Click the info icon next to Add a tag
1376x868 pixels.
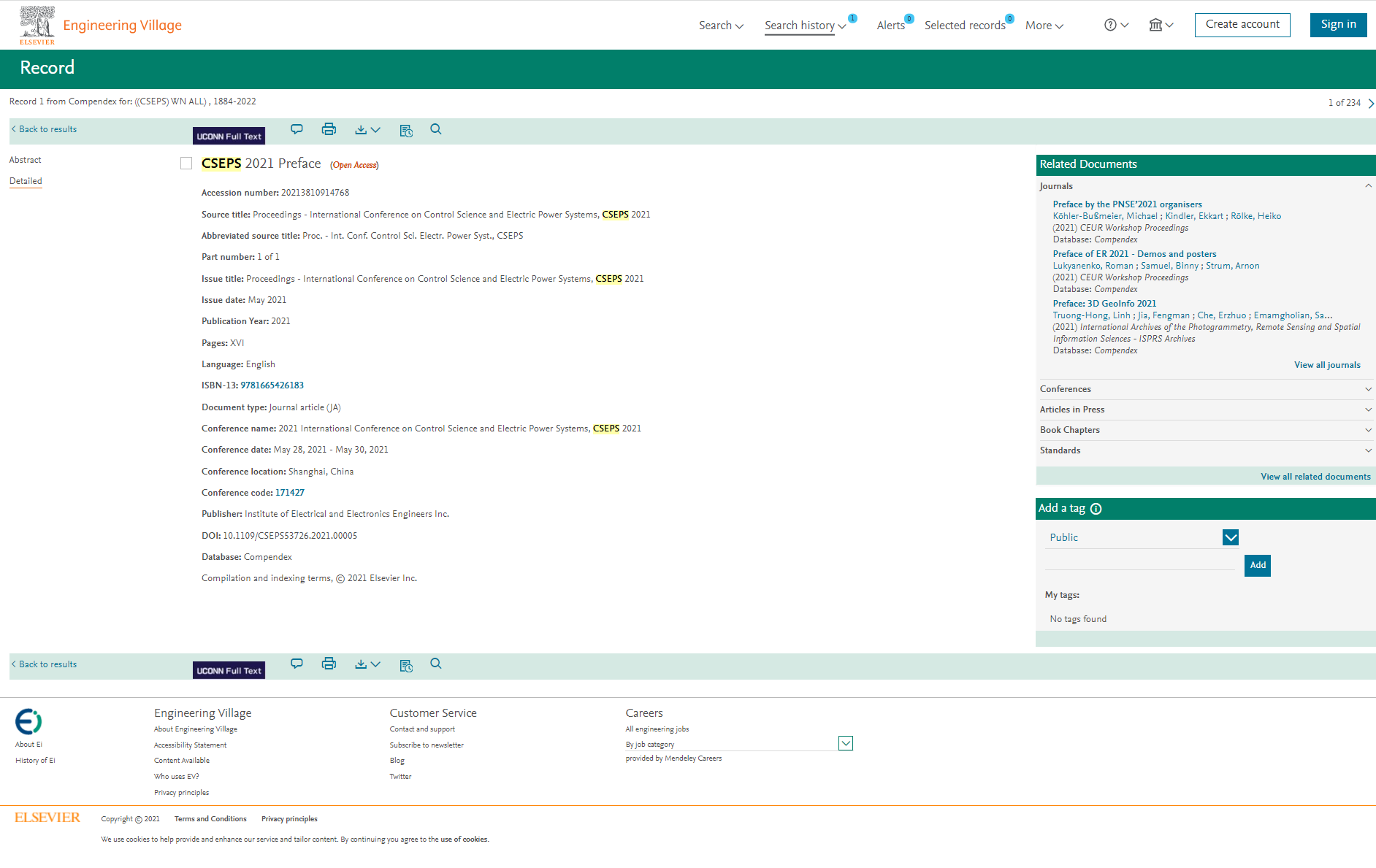point(1096,509)
